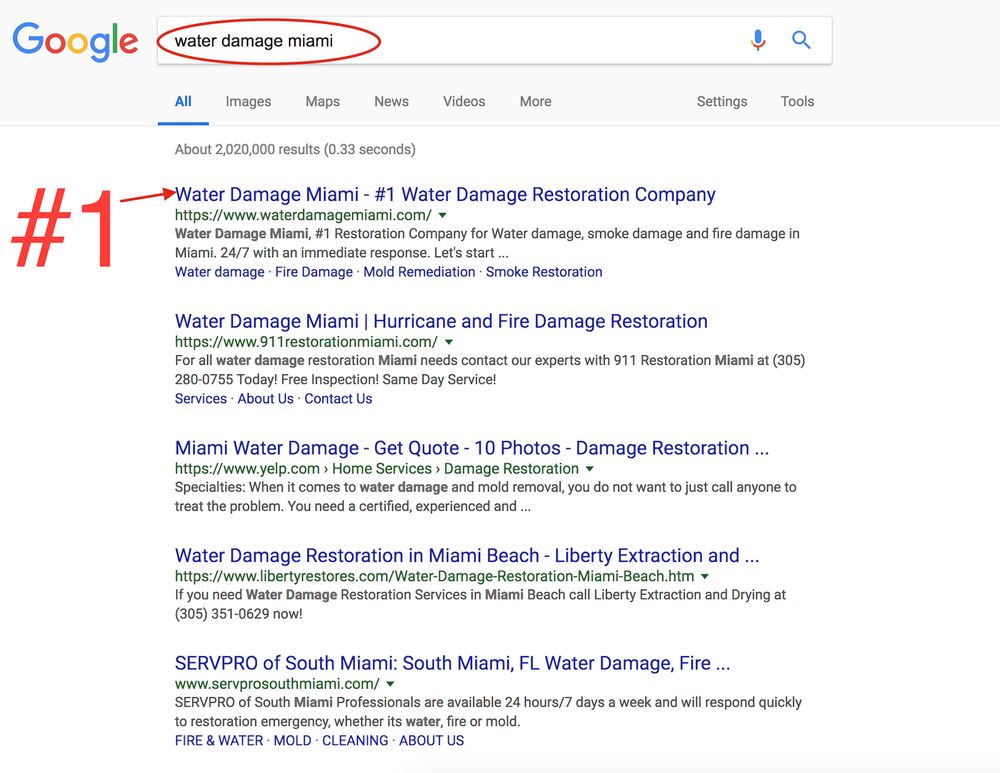Click the https://www.waterdamagemiami.com/ URL text

tap(303, 215)
